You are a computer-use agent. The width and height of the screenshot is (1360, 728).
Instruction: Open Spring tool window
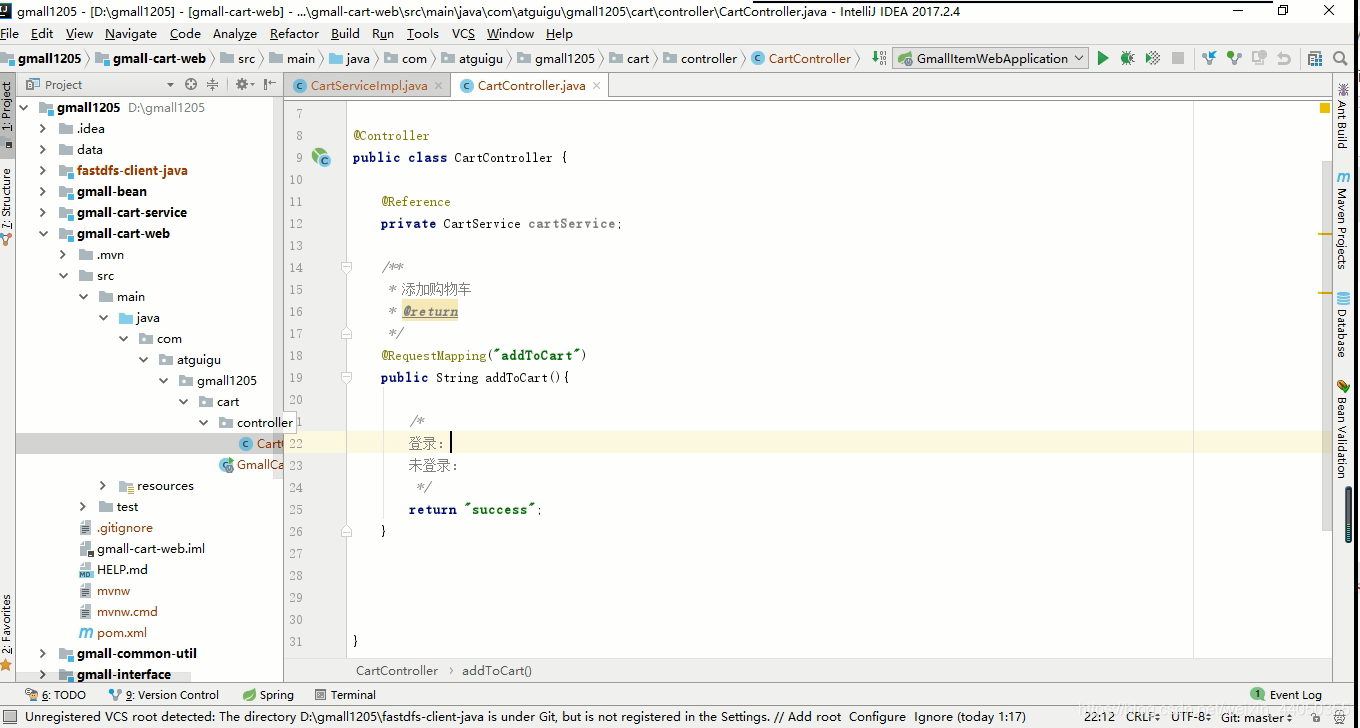tap(268, 694)
